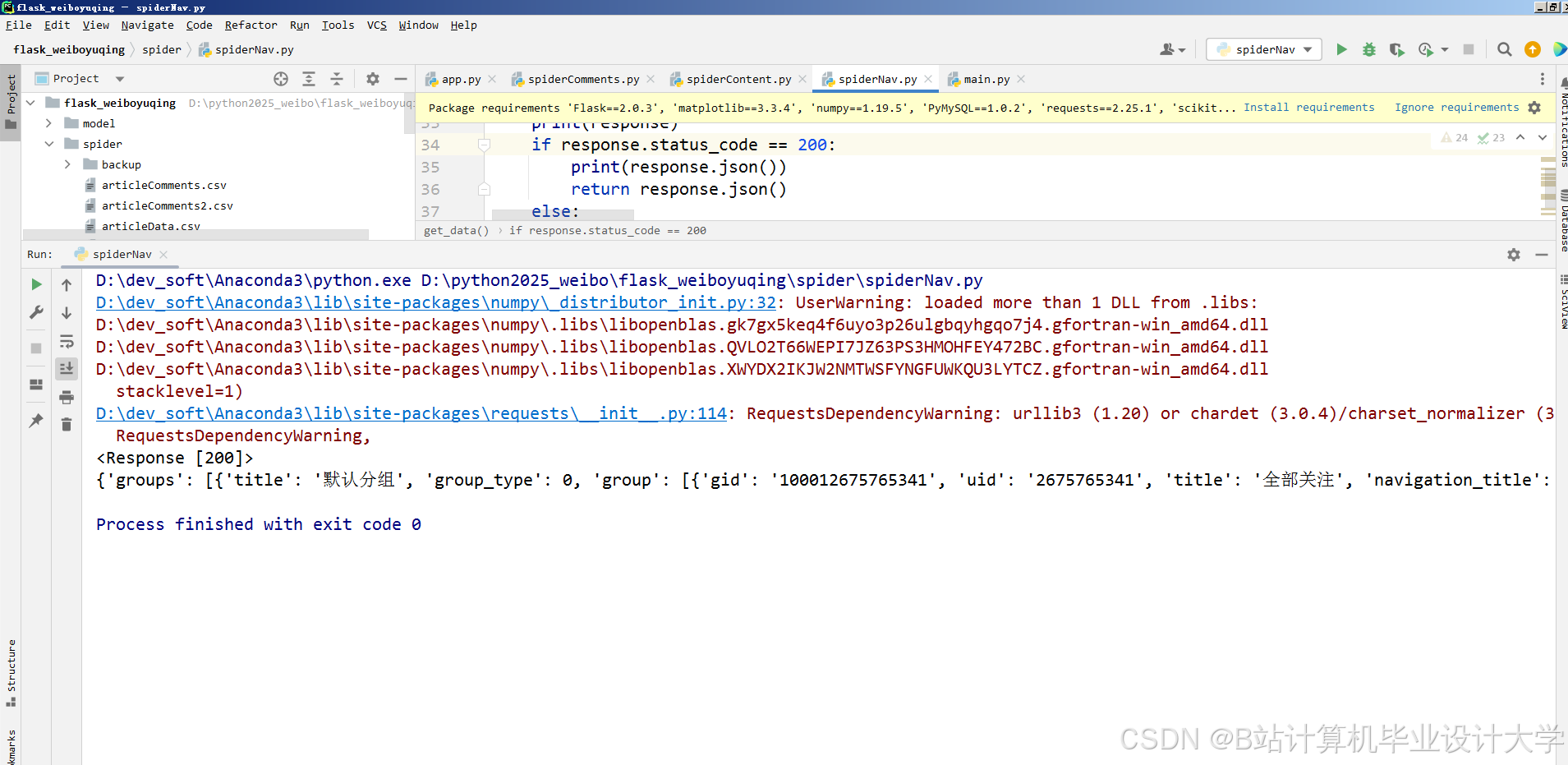Click the Install requirements link
Screen dimensions: 1568x765
tap(1308, 107)
